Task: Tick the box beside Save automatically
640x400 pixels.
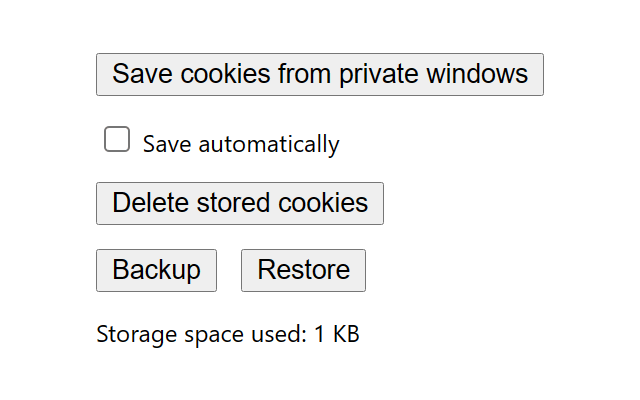Action: click(117, 140)
